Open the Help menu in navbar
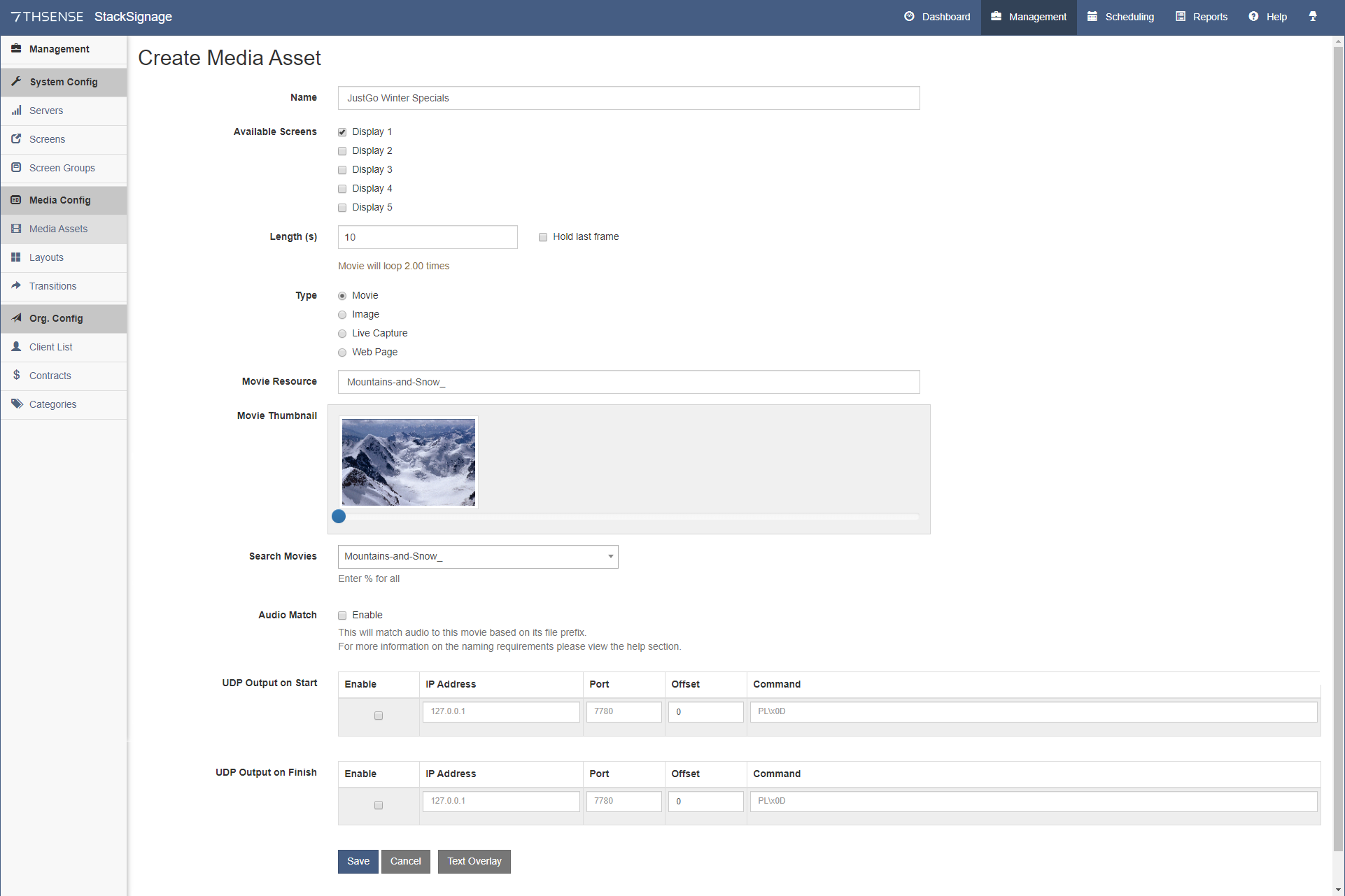The image size is (1345, 896). 1268,17
